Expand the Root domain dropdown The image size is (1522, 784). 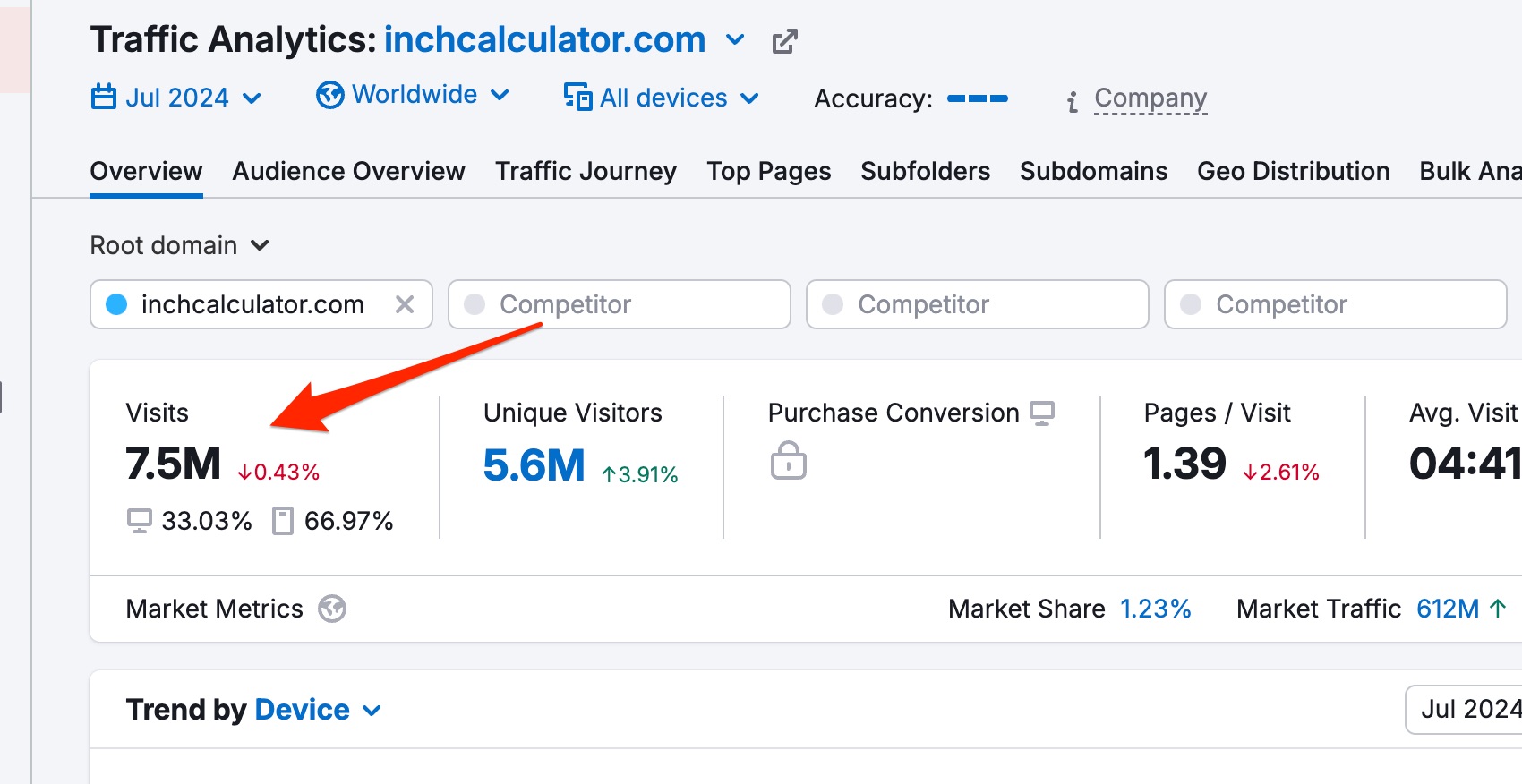coord(179,245)
